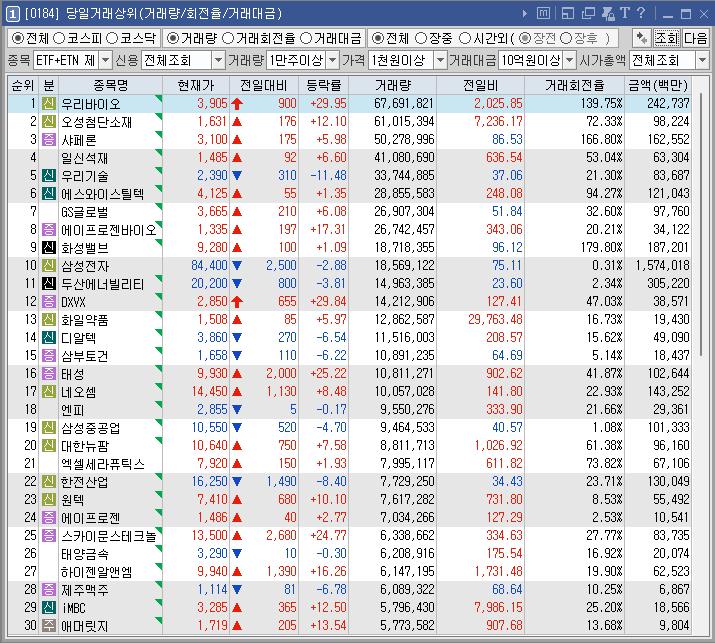Click the 전일대비 column header
Viewport: 715px width, 643px height.
coord(264,85)
